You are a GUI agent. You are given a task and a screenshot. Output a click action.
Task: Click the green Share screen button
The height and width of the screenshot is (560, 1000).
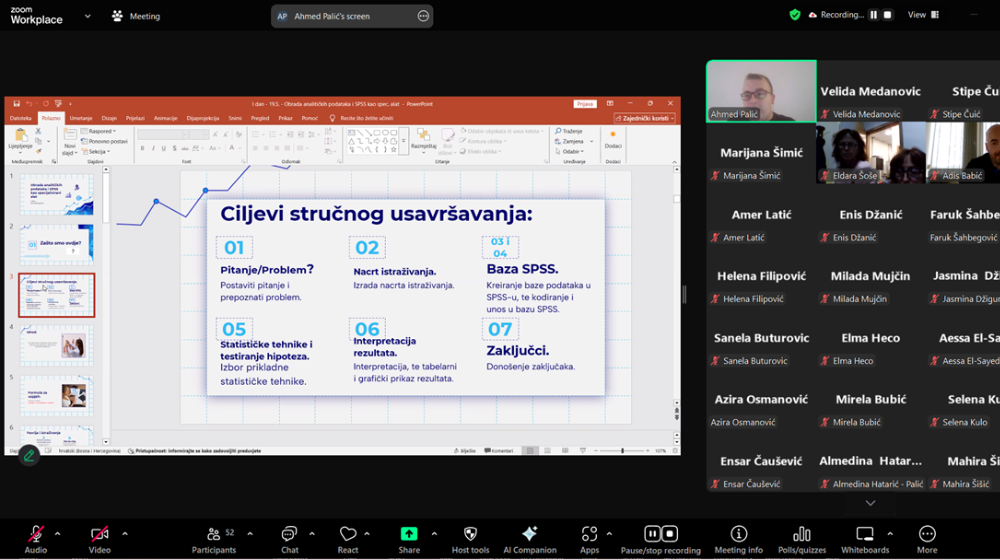tap(409, 534)
